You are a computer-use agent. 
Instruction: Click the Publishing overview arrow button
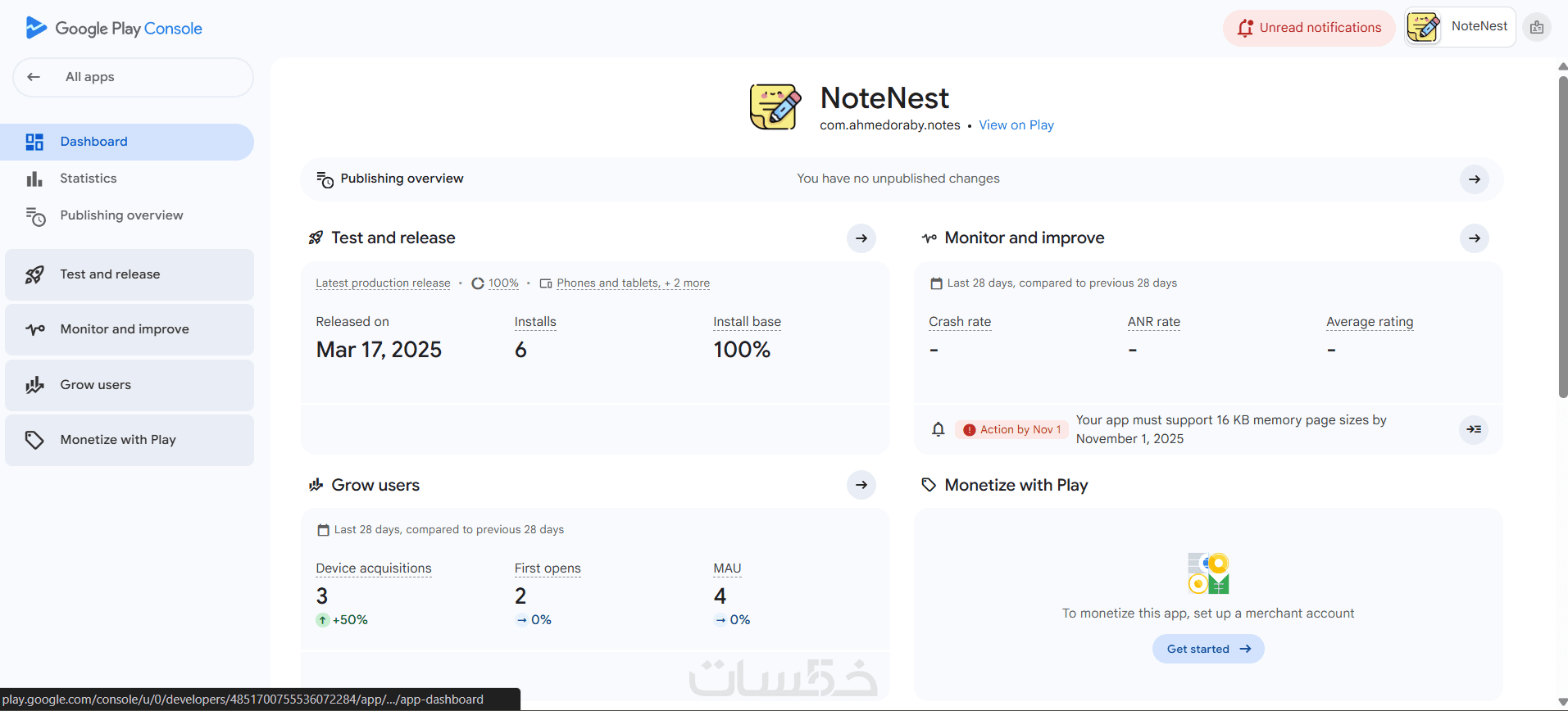1474,179
